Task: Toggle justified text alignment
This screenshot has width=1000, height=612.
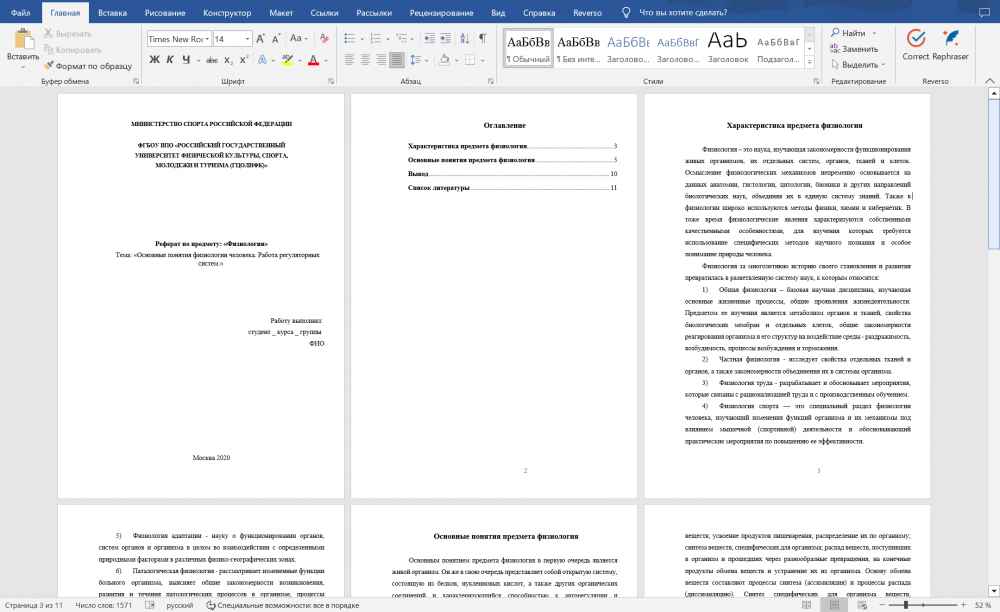Action: (397, 60)
